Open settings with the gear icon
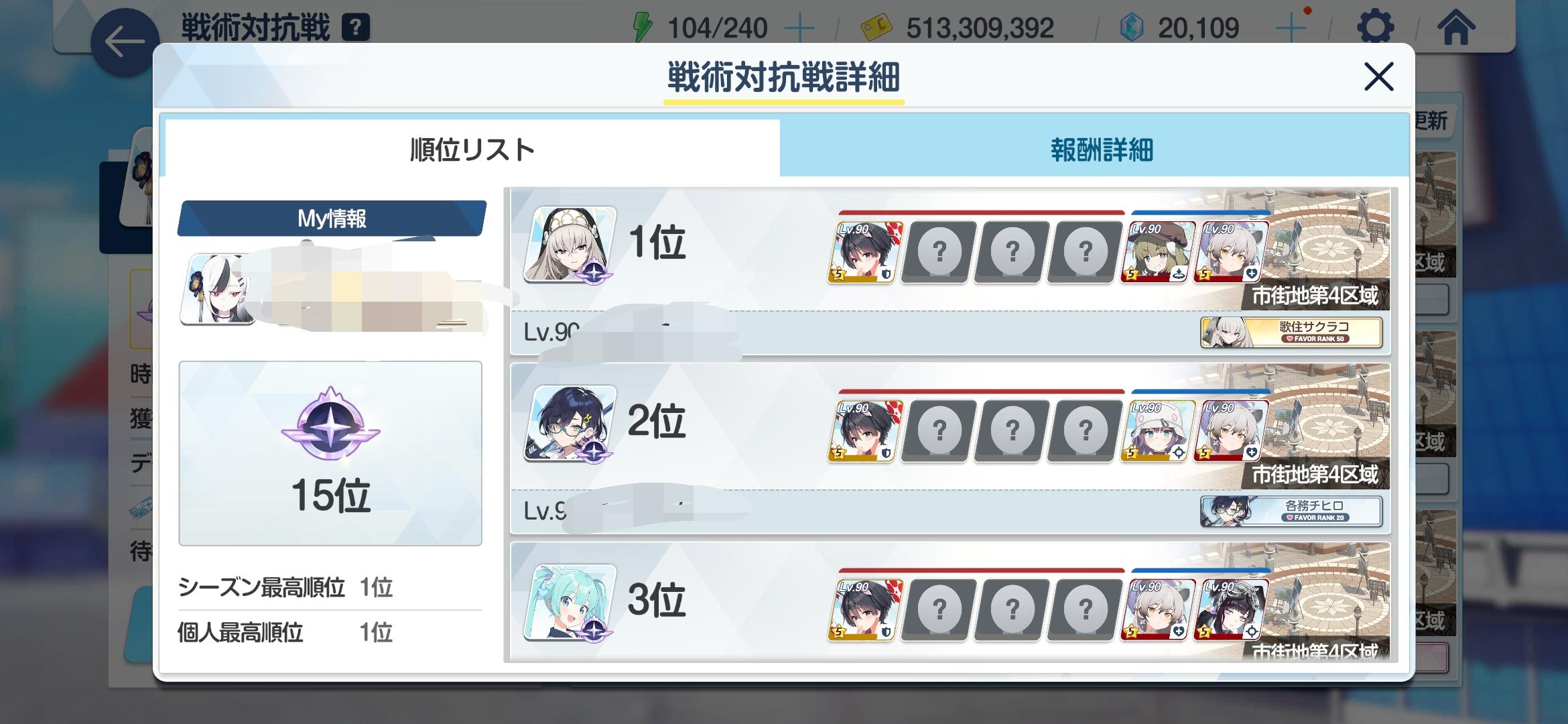Screen dimensions: 1568x724 pyautogui.click(x=1375, y=28)
